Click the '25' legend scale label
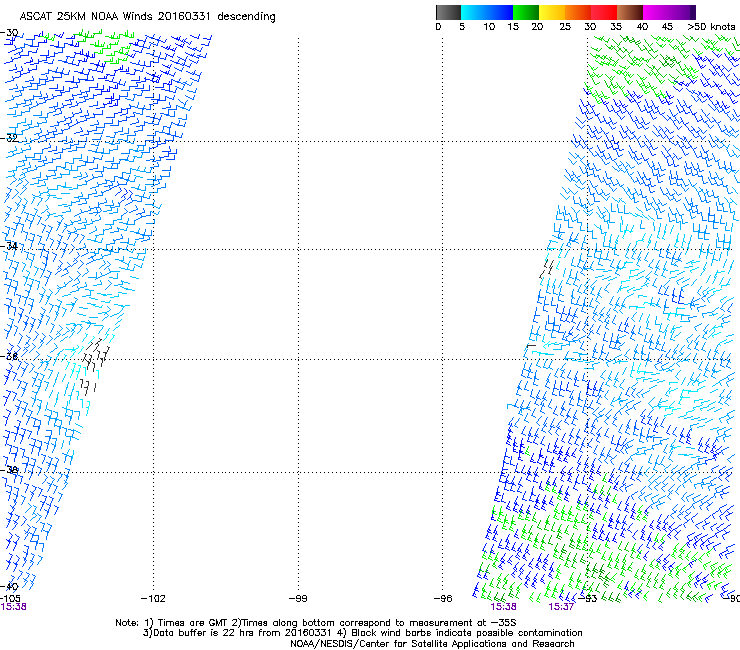The width and height of the screenshot is (740, 650). tap(565, 27)
